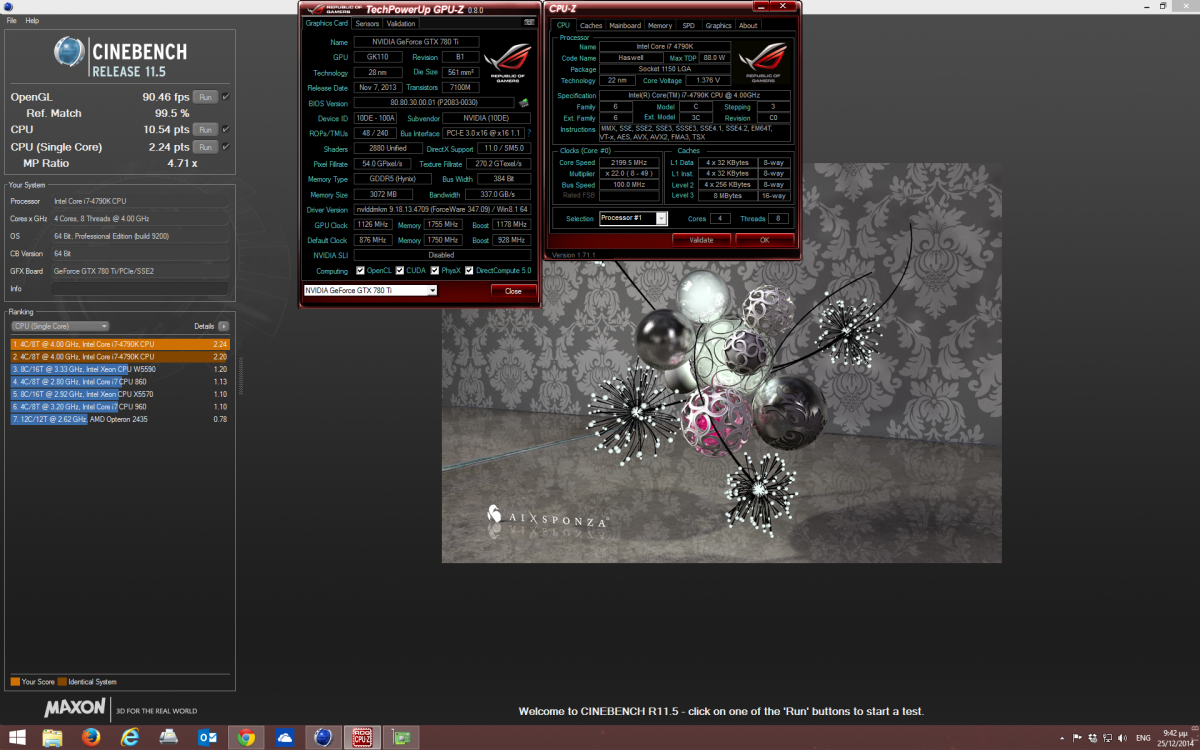
Task: Select the first ranking row scoring 2.24
Action: [x=120, y=344]
